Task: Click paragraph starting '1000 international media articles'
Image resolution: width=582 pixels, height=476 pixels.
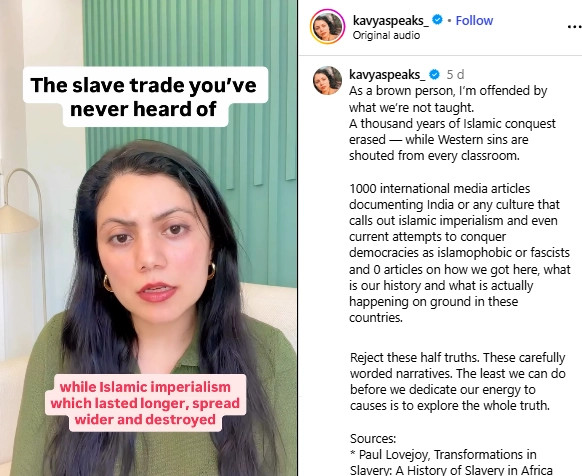Action: click(x=460, y=253)
